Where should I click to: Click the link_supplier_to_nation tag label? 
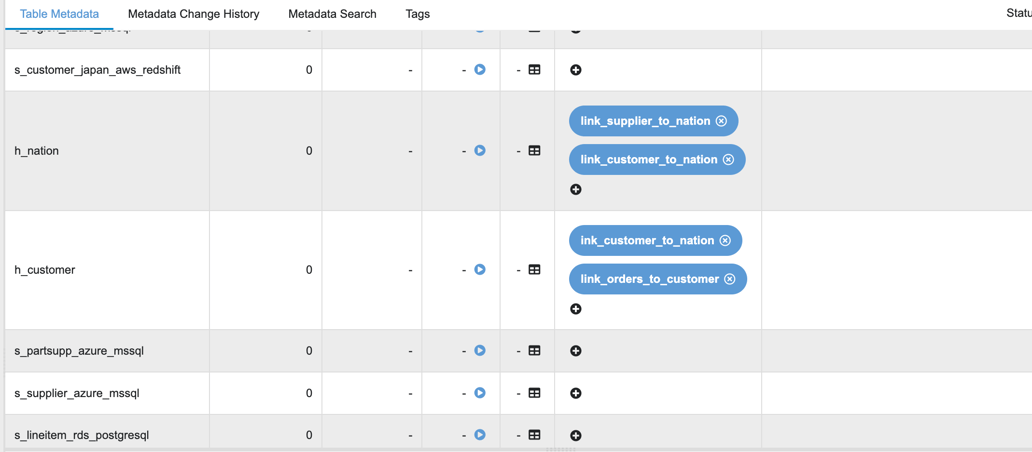tap(645, 121)
